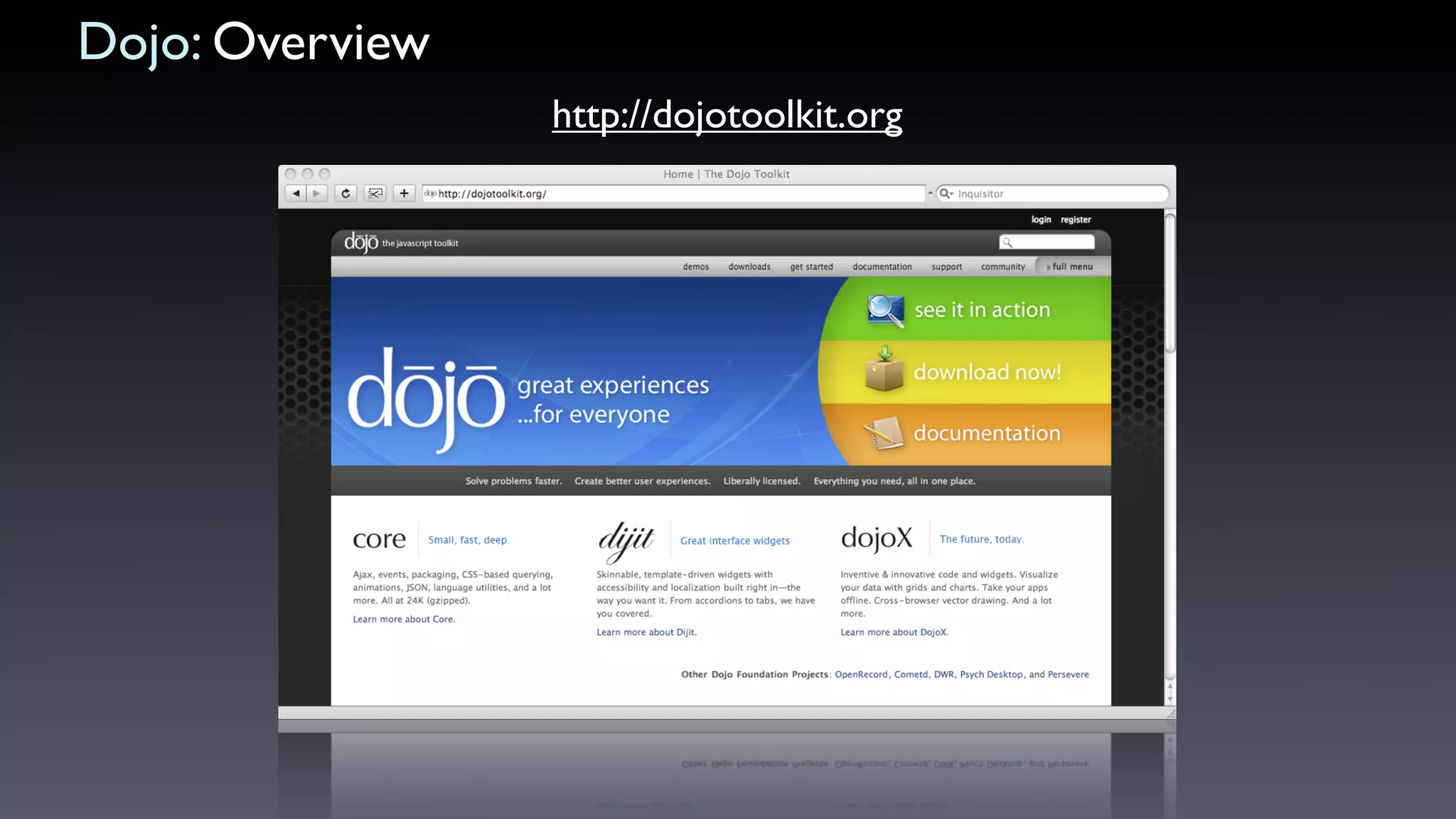The width and height of the screenshot is (1456, 819).
Task: Click Learn more about Core link
Action: (x=404, y=619)
